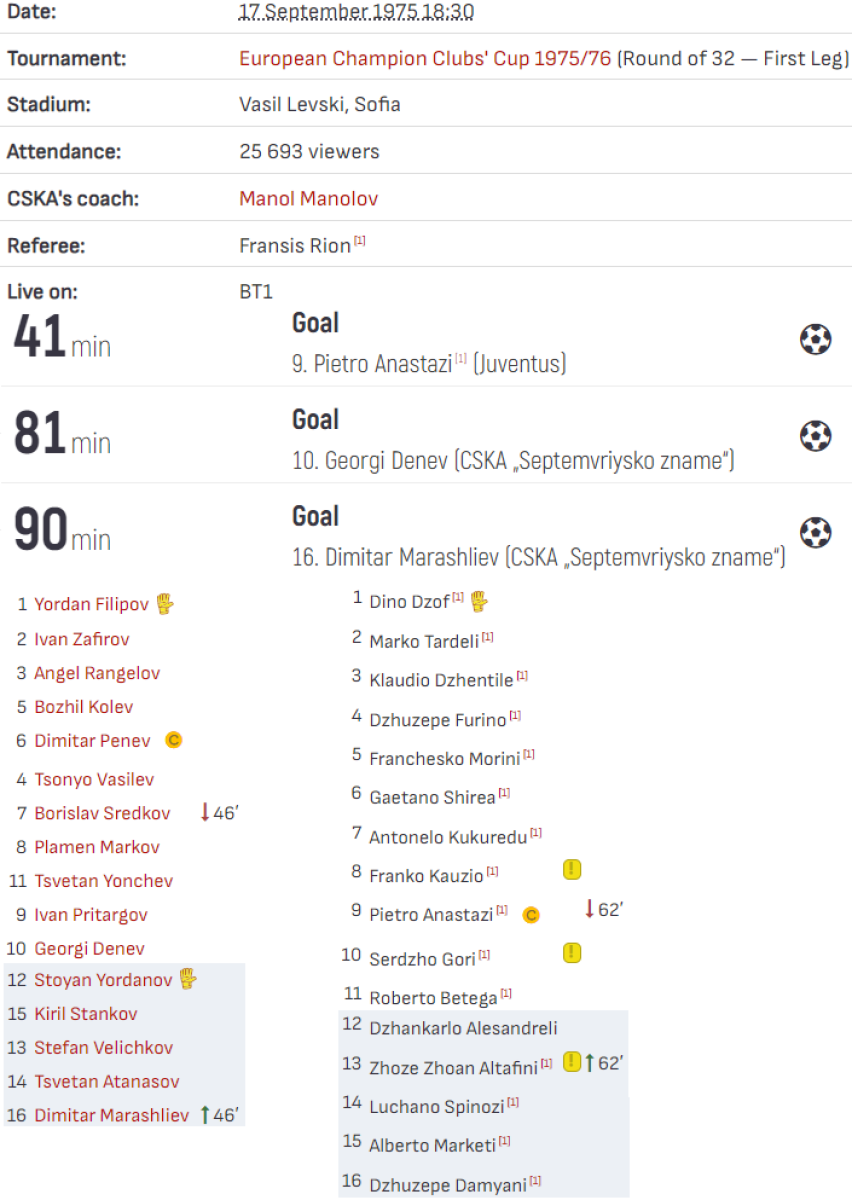Viewport: 852px width, 1200px height.
Task: Click the footnote marker beside Roberto Betega
Action: (x=507, y=994)
